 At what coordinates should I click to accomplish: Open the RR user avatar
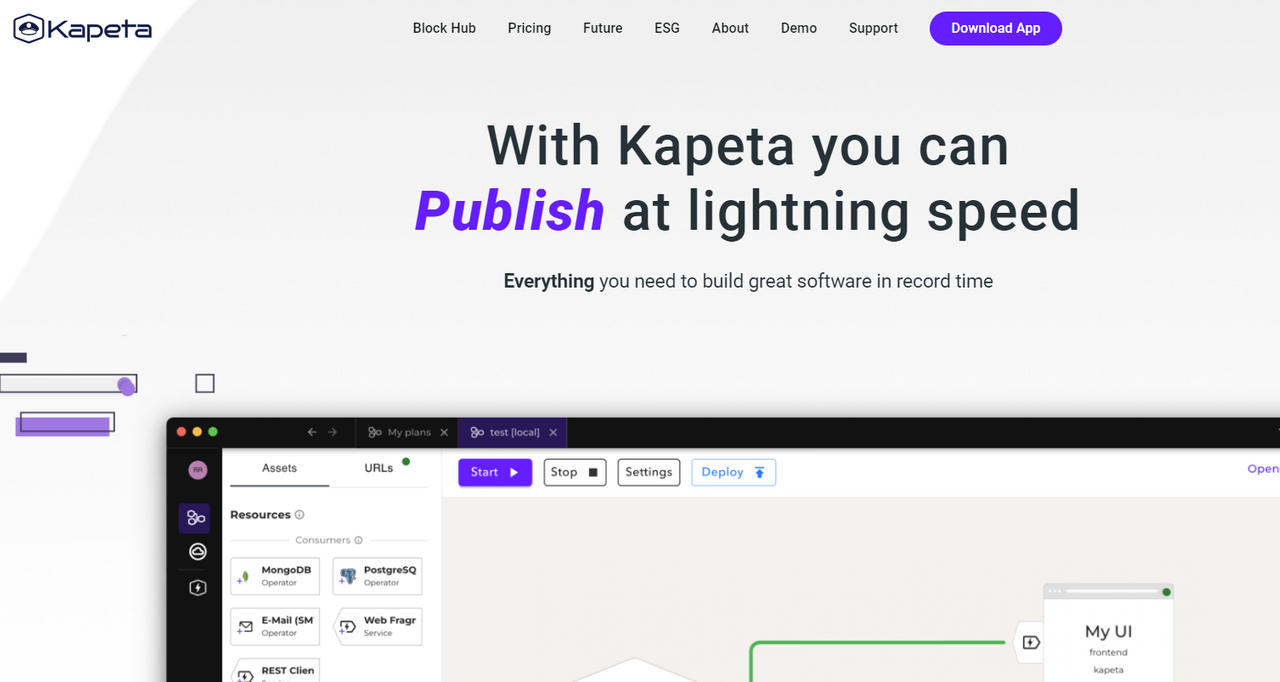tap(198, 469)
